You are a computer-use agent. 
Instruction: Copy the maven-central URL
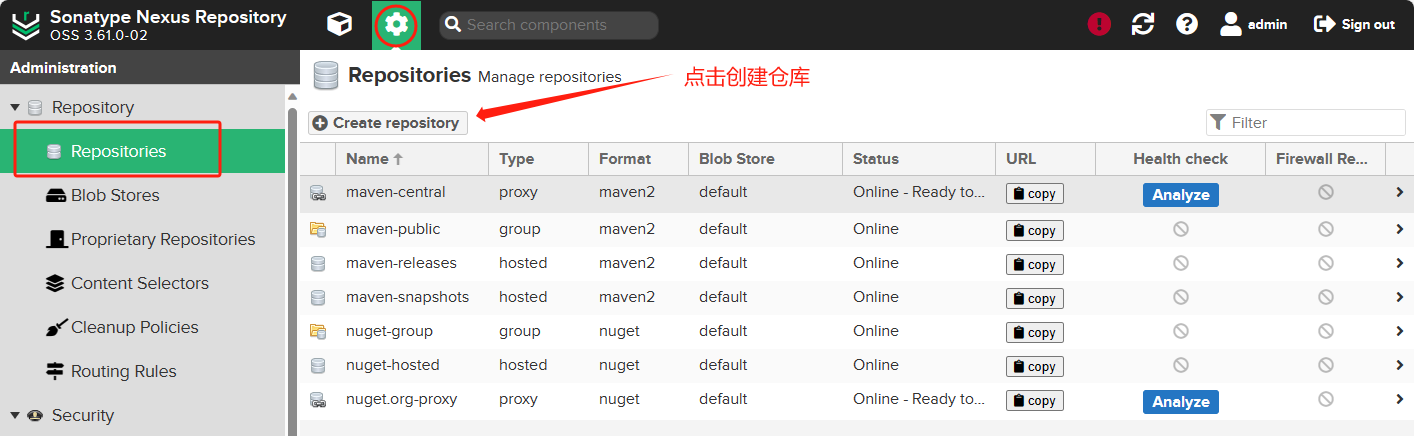[x=1034, y=194]
